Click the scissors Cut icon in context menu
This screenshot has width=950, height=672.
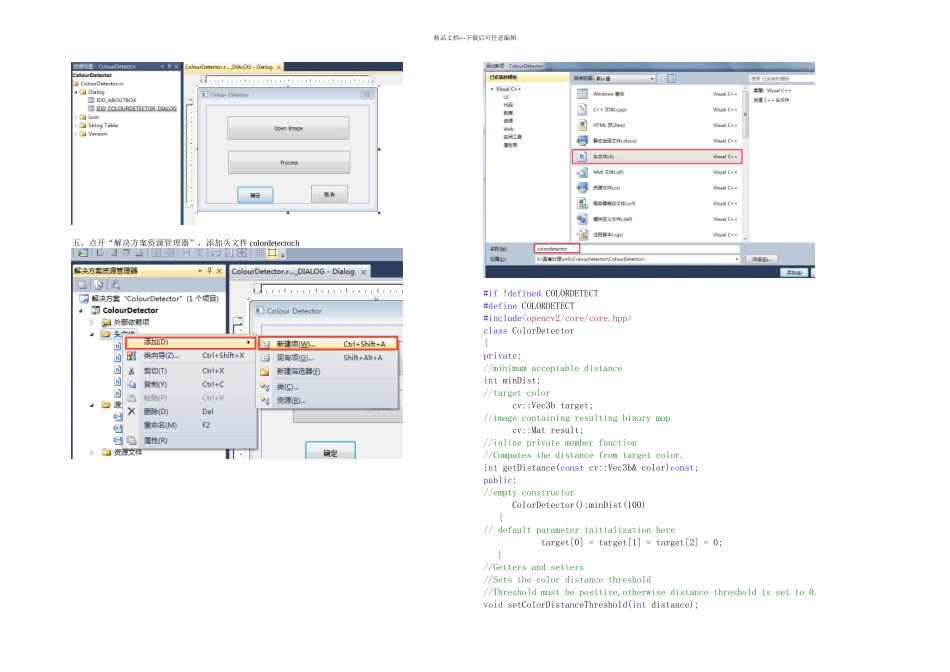[131, 371]
